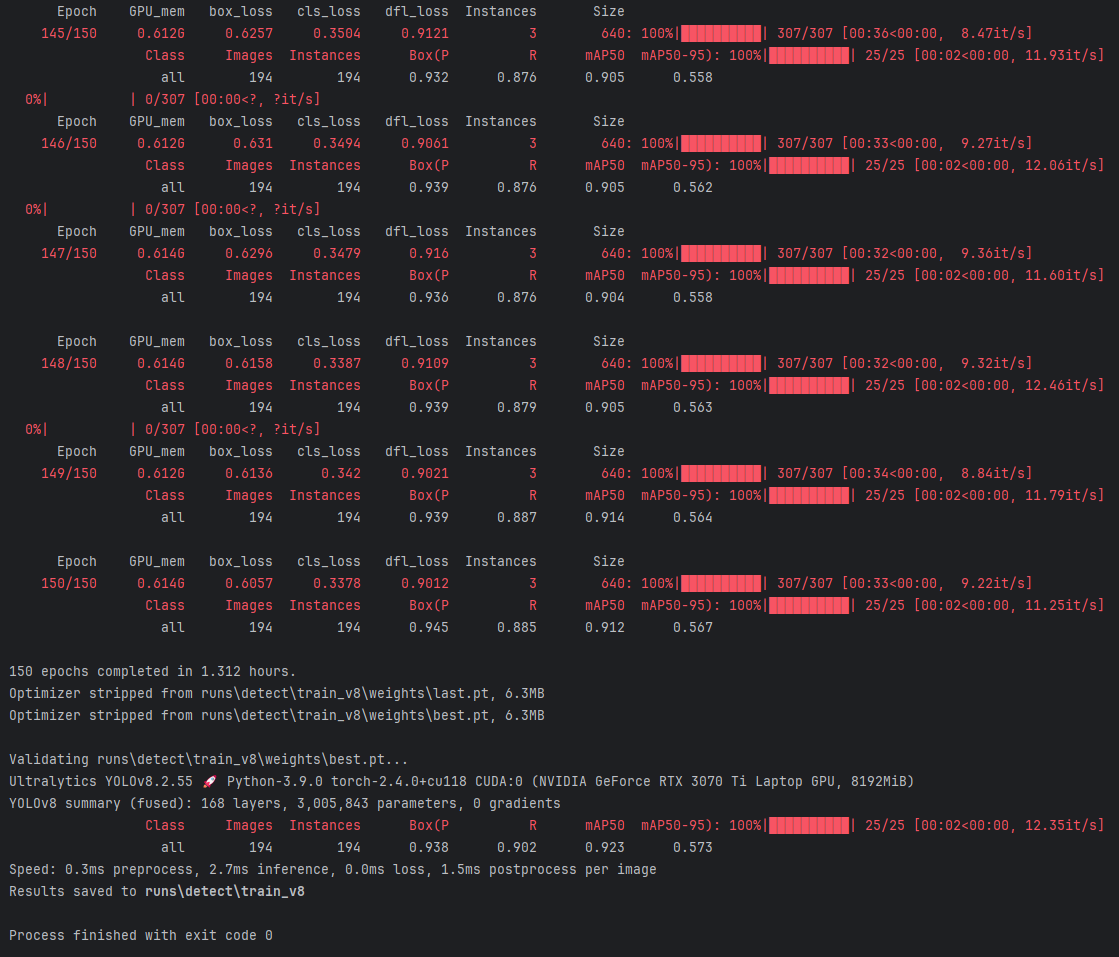
Task: Click epoch counter 150/150
Action: point(69,583)
